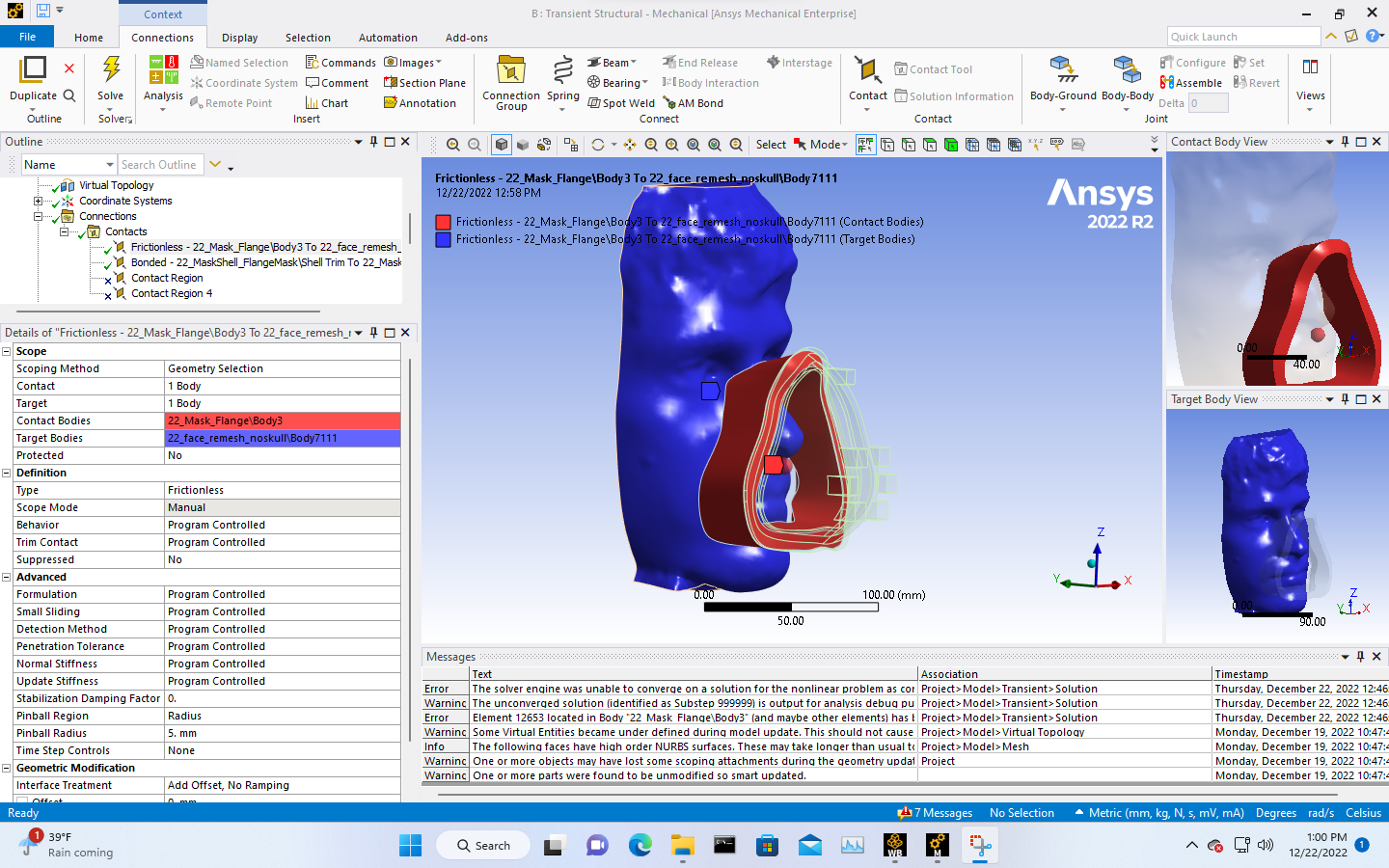Image resolution: width=1389 pixels, height=868 pixels.
Task: Click the Assemble joint icon
Action: (1167, 83)
